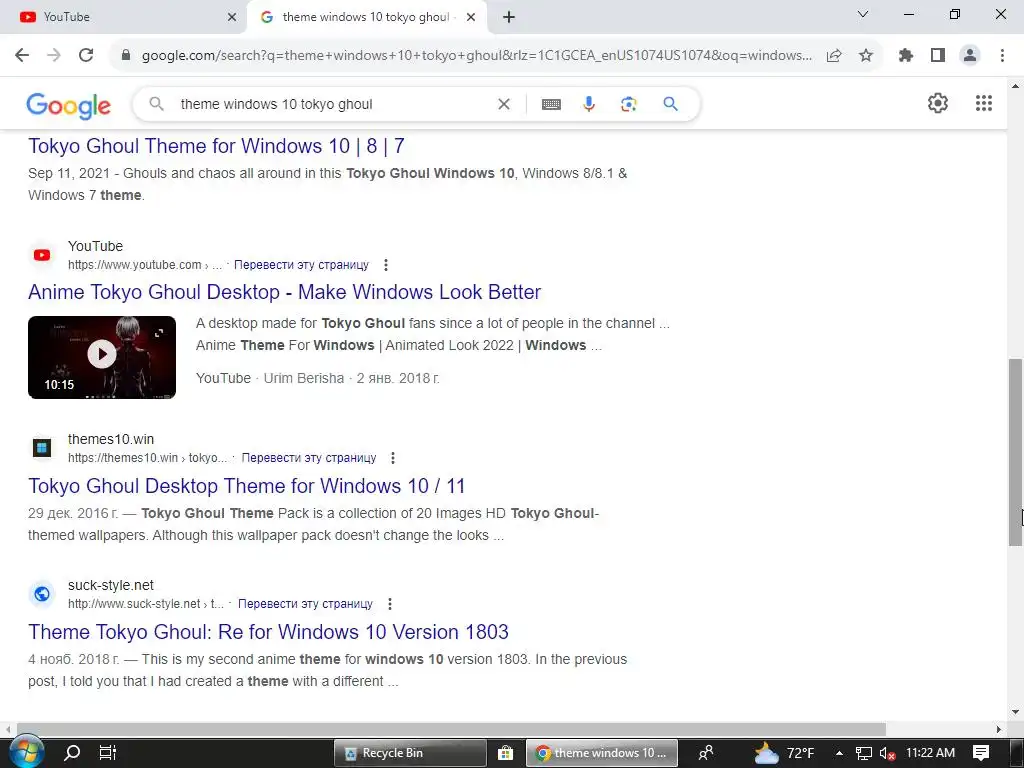Toggle Chrome side panel icon
This screenshot has width=1024, height=768.
point(938,56)
